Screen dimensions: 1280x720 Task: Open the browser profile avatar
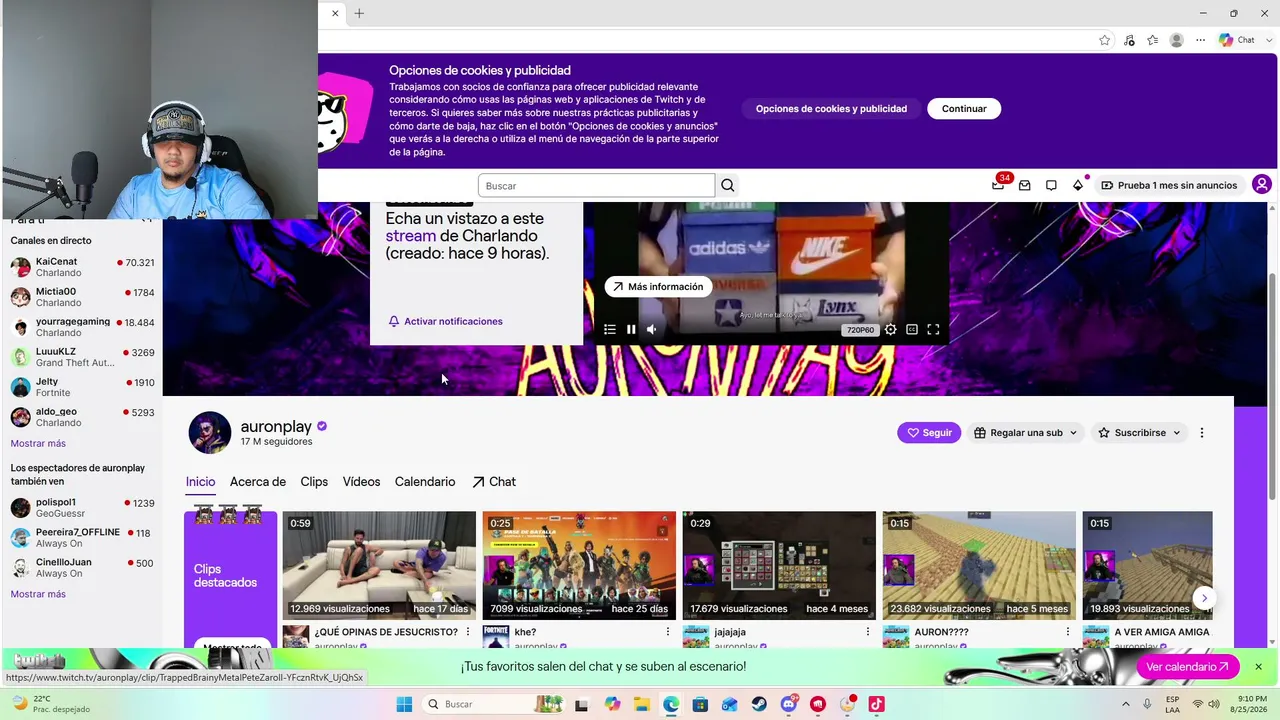(1177, 40)
